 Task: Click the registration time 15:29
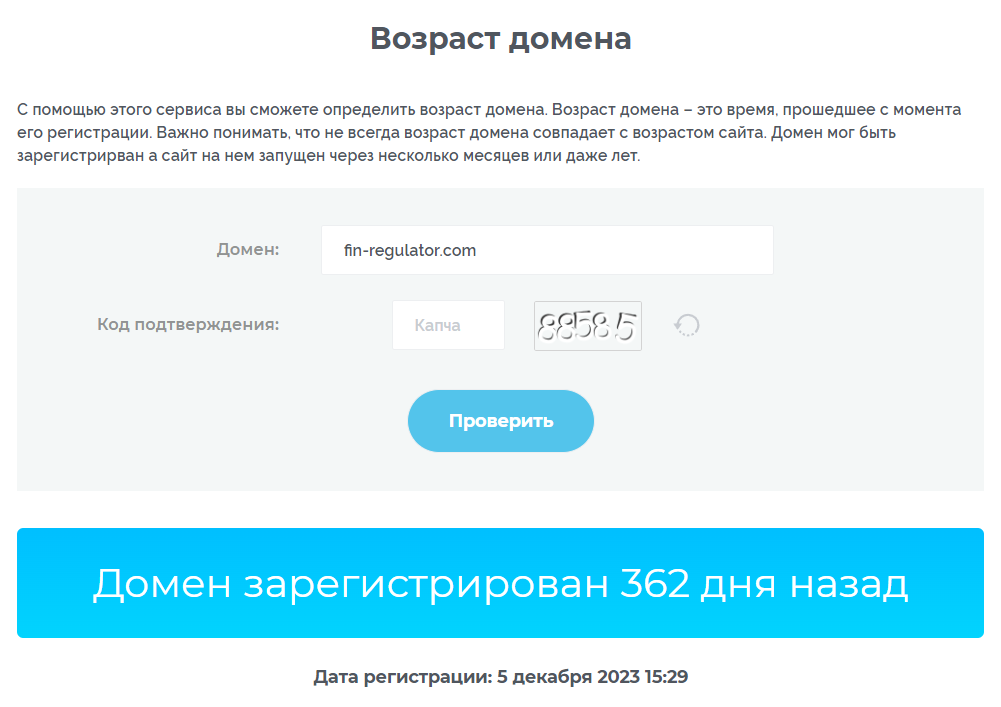666,676
